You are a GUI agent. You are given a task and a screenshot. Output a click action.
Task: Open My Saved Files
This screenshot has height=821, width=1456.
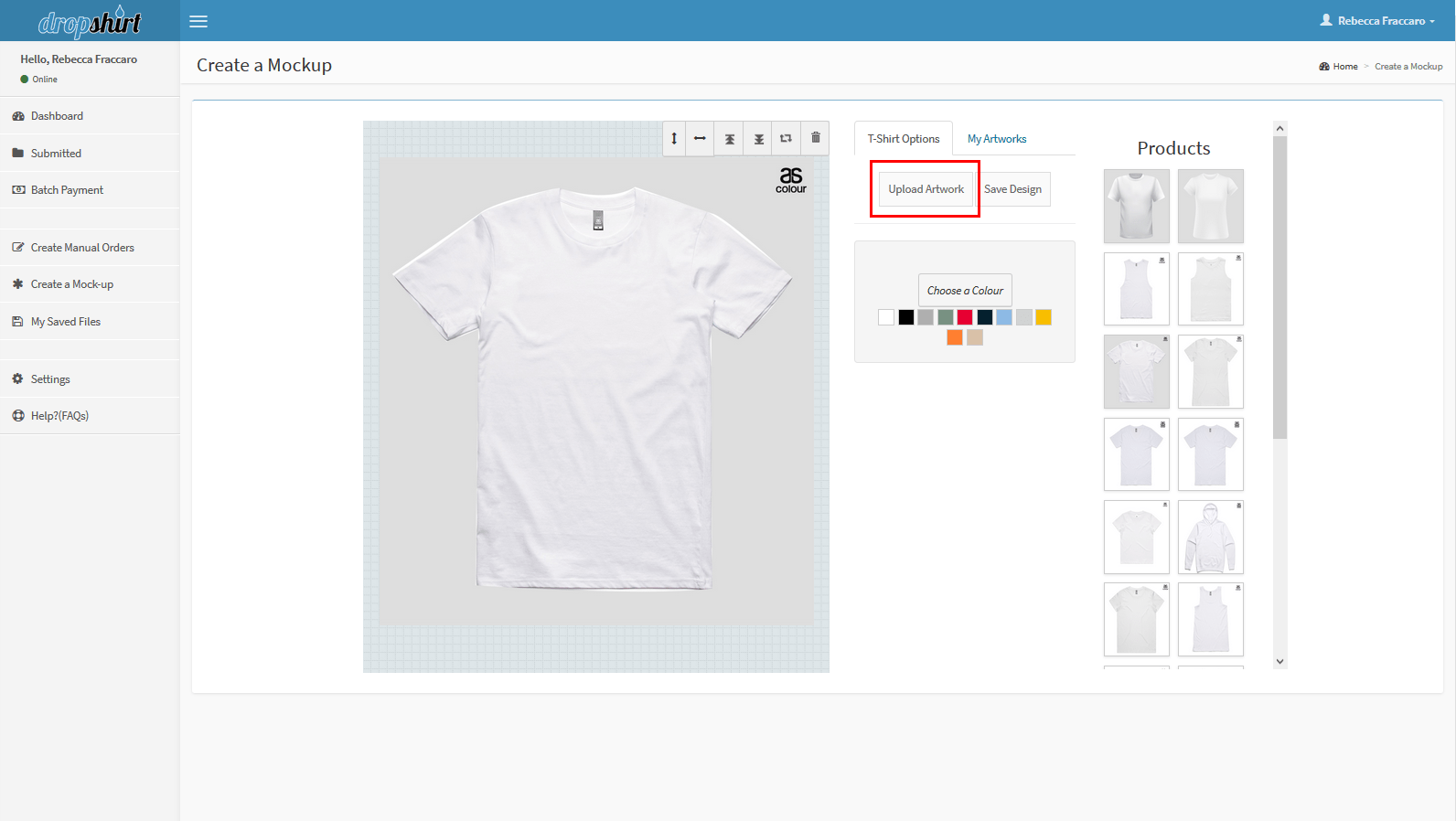[x=90, y=322]
